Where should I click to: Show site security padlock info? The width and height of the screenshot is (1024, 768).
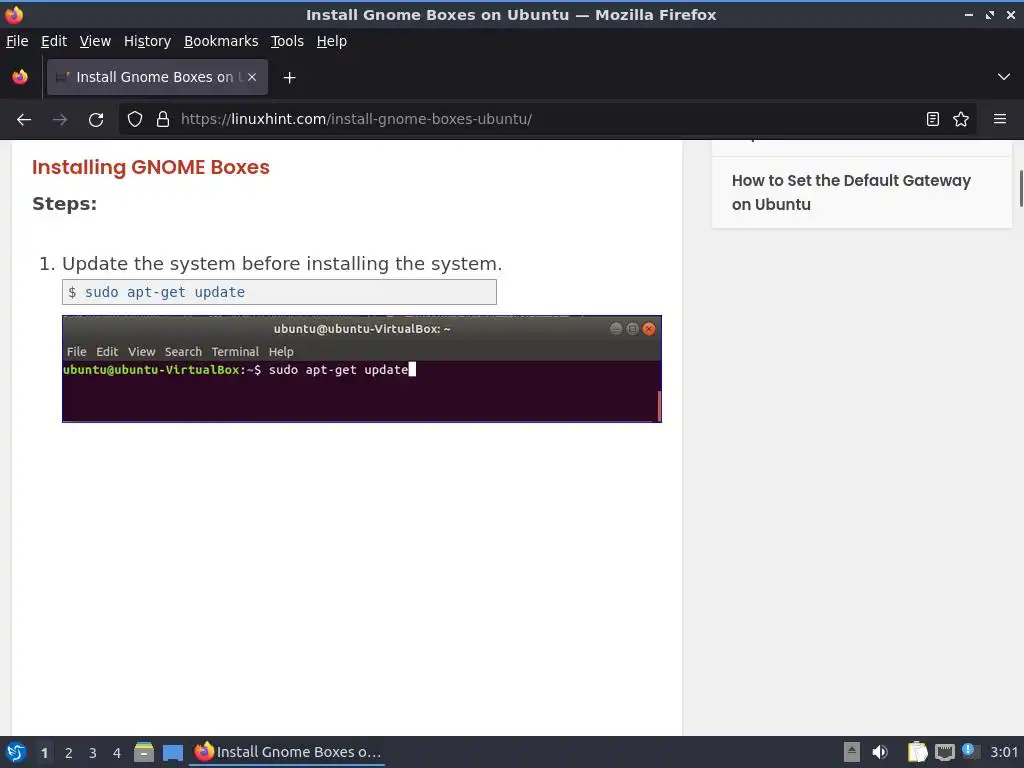163,119
